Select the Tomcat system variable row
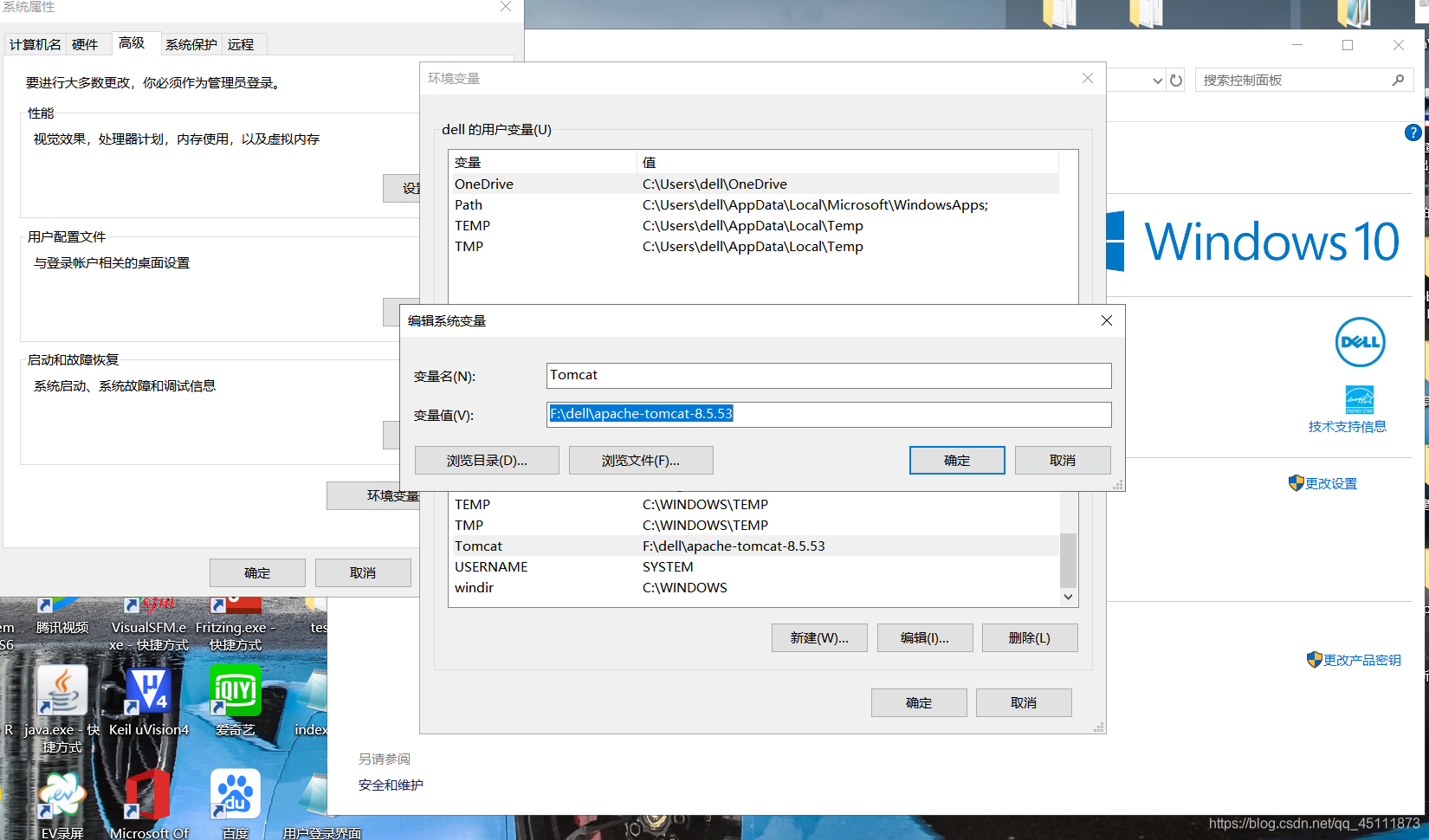The width and height of the screenshot is (1429, 840). pyautogui.click(x=754, y=546)
